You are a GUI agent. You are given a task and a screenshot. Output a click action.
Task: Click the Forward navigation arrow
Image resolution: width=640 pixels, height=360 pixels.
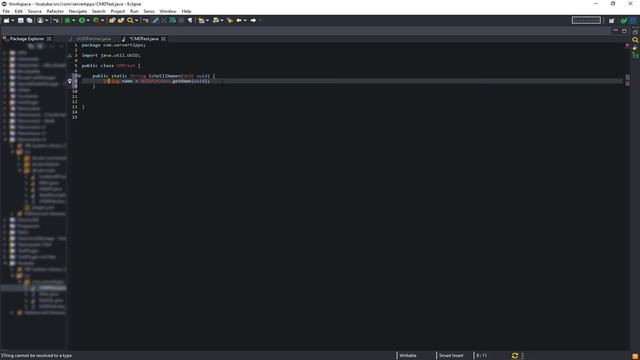point(253,20)
